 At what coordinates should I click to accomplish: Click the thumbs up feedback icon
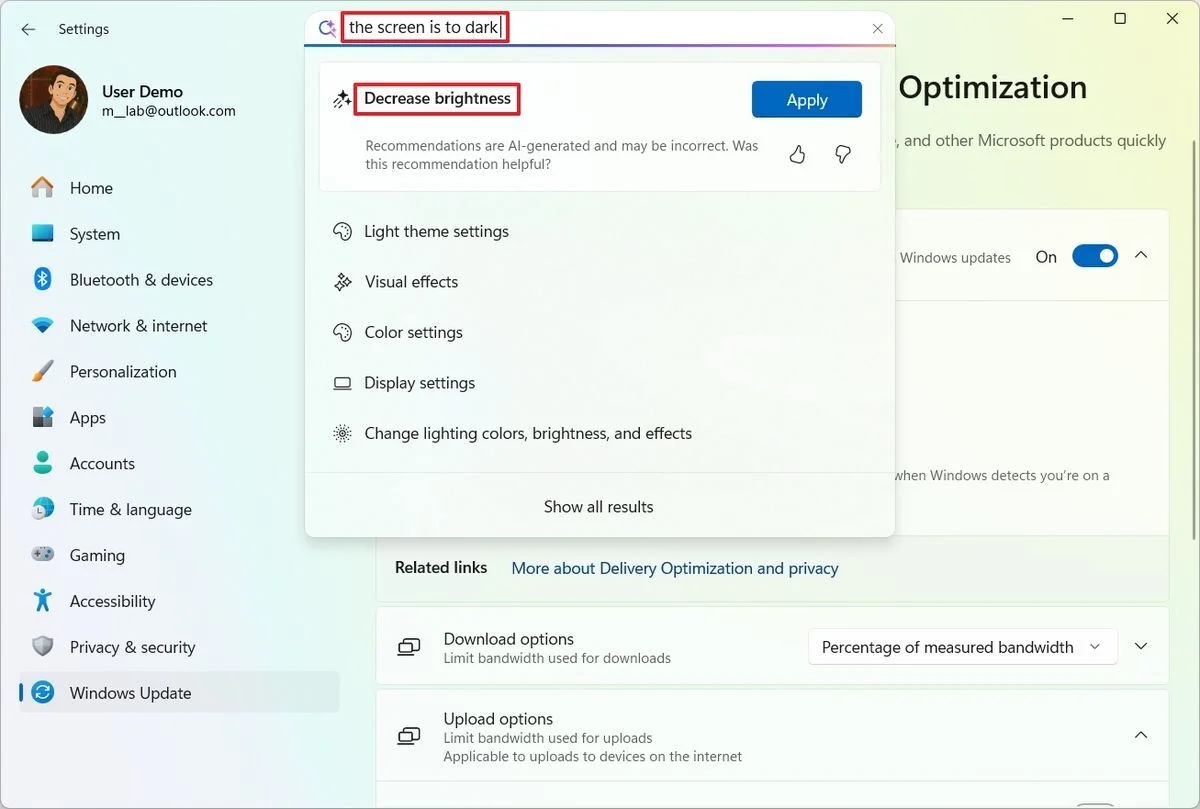coord(797,154)
